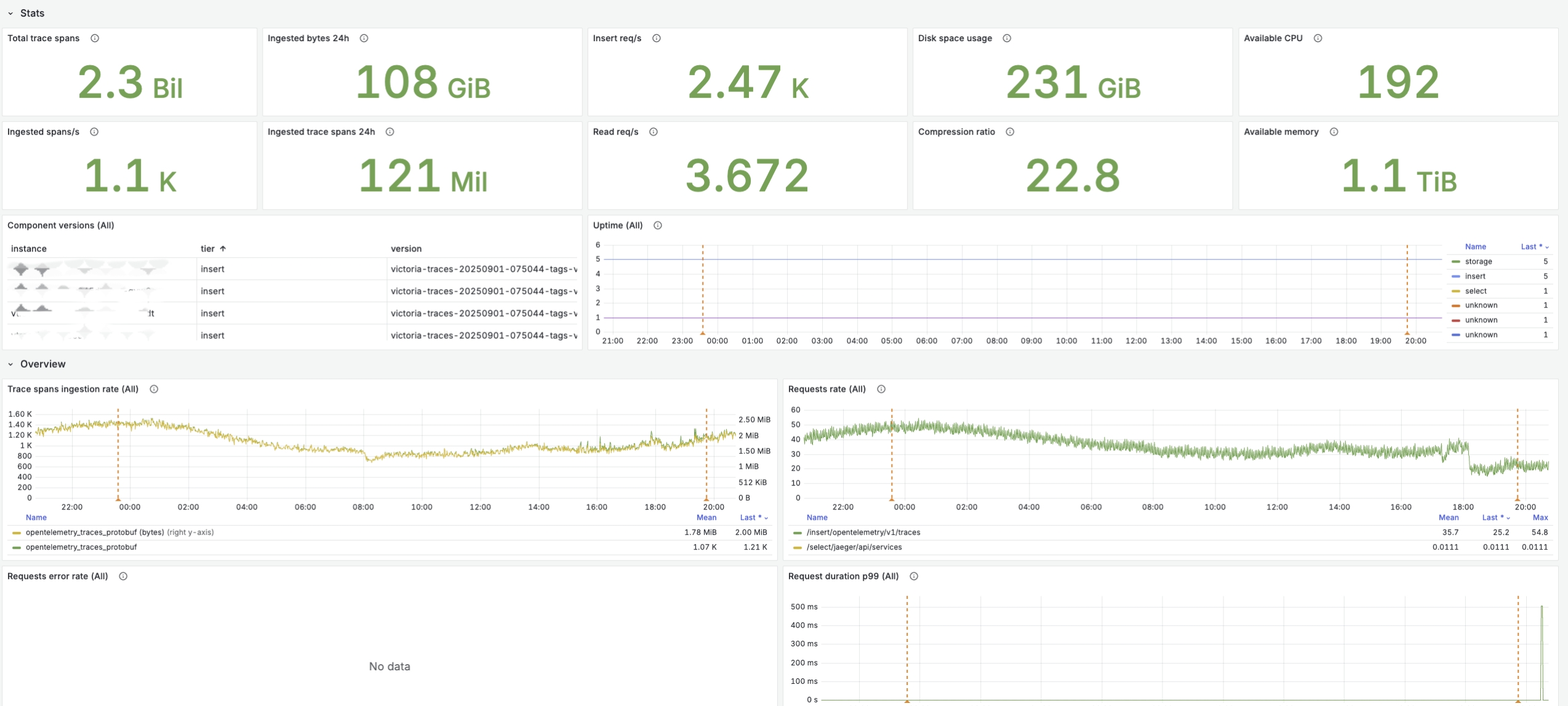Viewport: 1568px width, 706px height.
Task: Open Trace spans ingestion rate panel title
Action: (73, 389)
